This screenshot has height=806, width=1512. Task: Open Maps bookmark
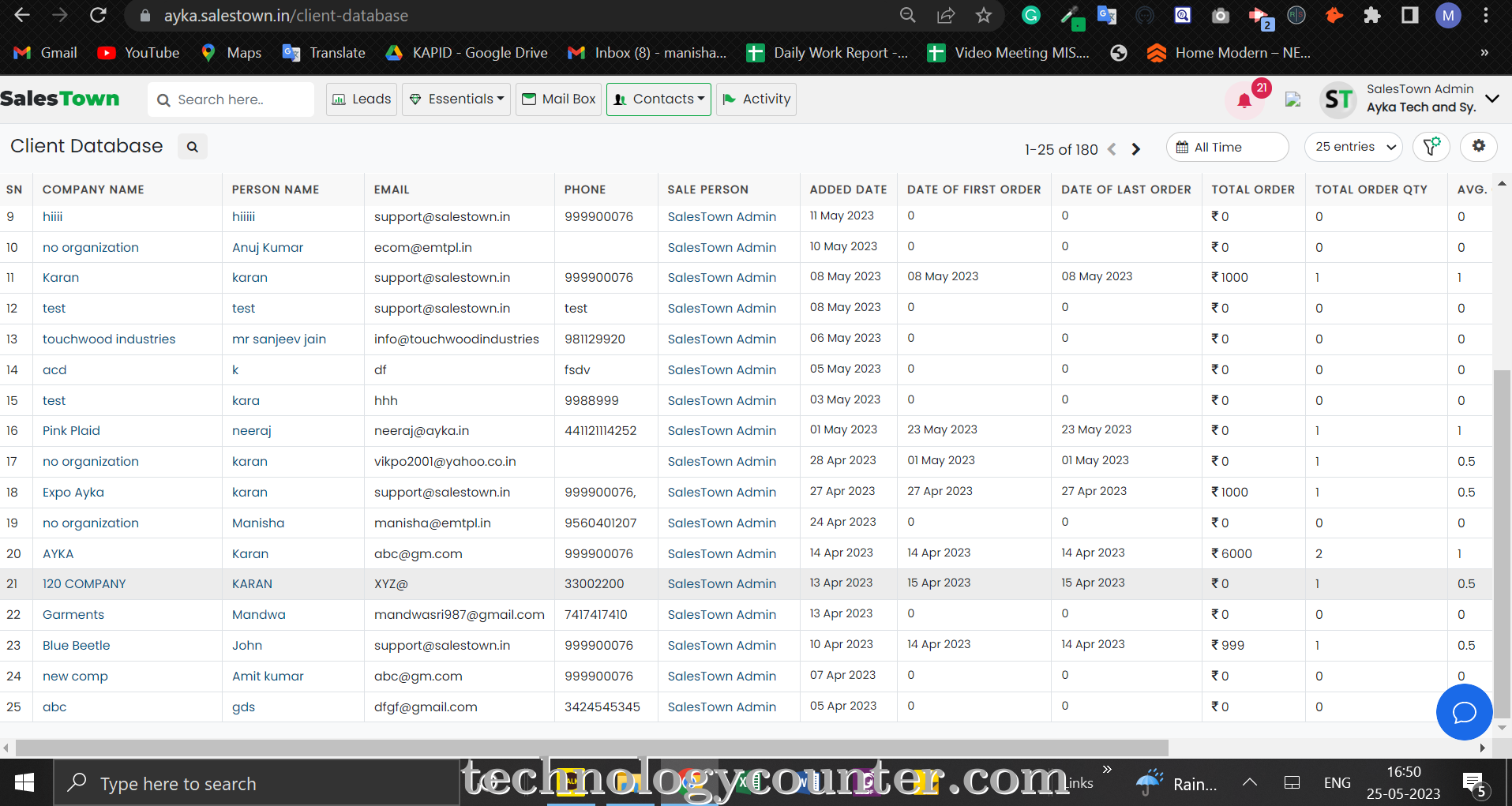[x=231, y=53]
